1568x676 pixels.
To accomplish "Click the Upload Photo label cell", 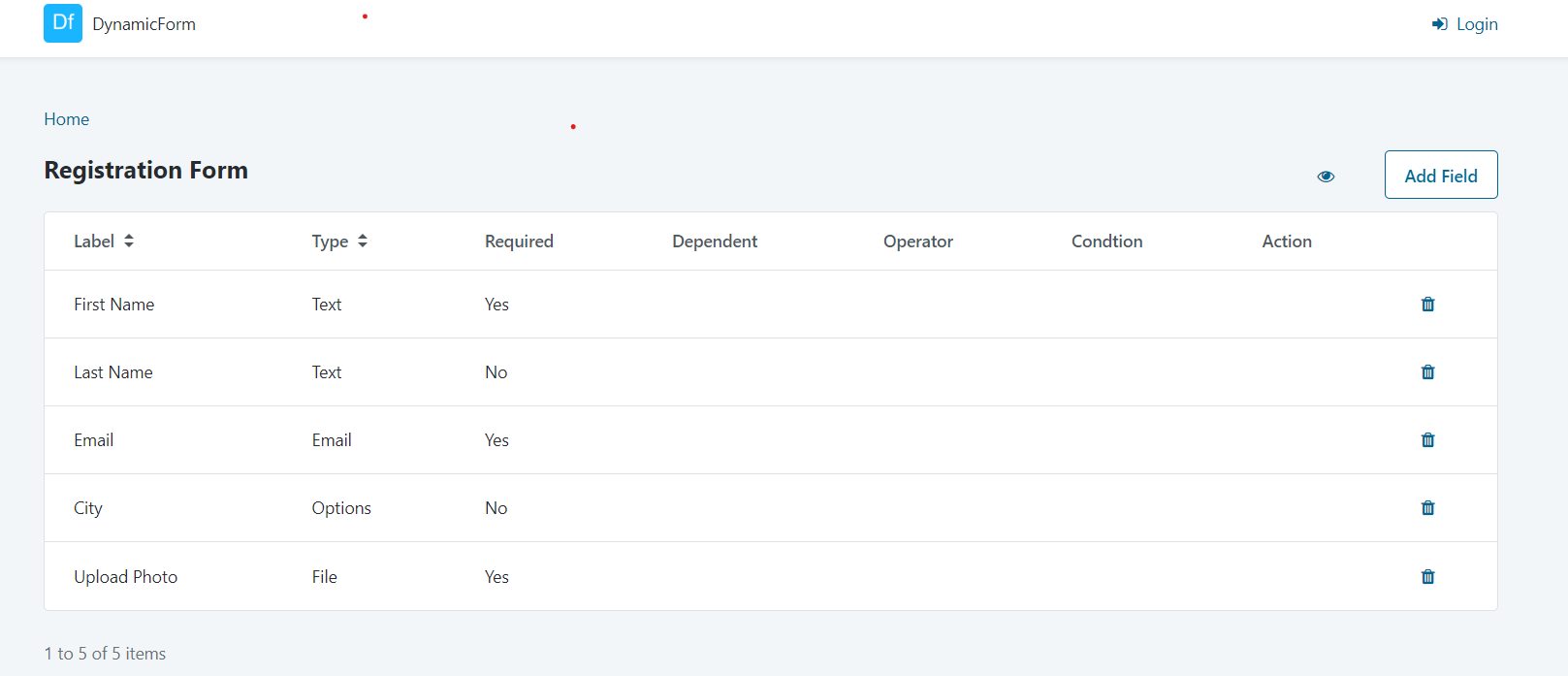I will pyautogui.click(x=126, y=577).
